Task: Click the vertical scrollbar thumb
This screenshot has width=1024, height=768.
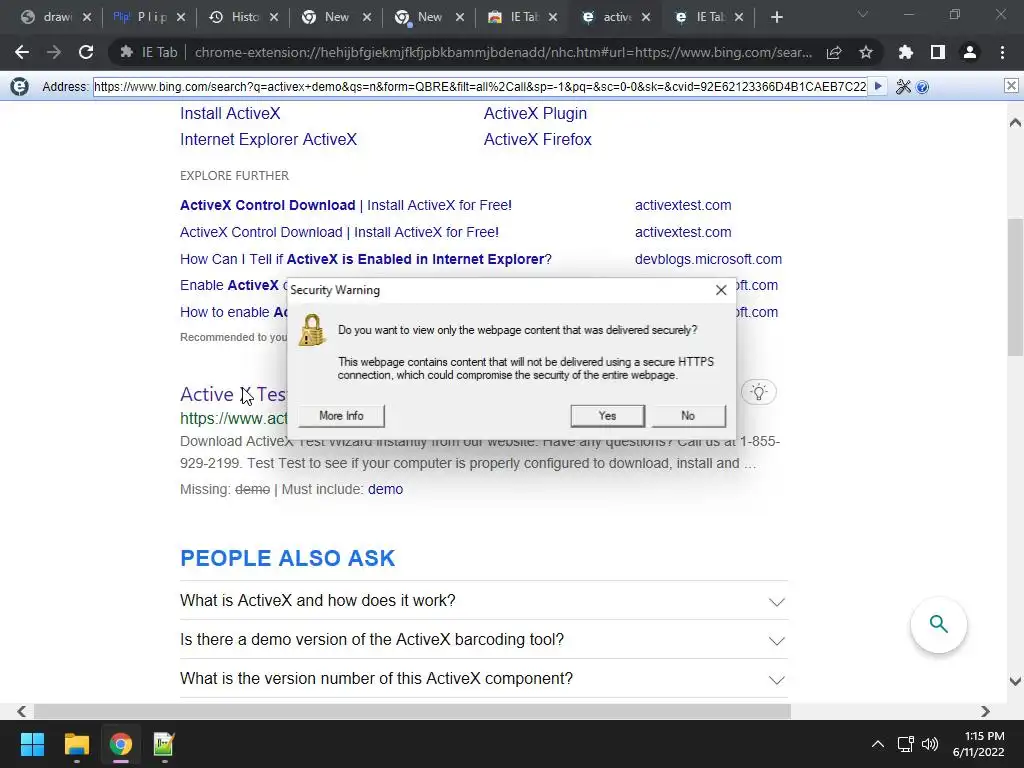Action: pos(1015,287)
